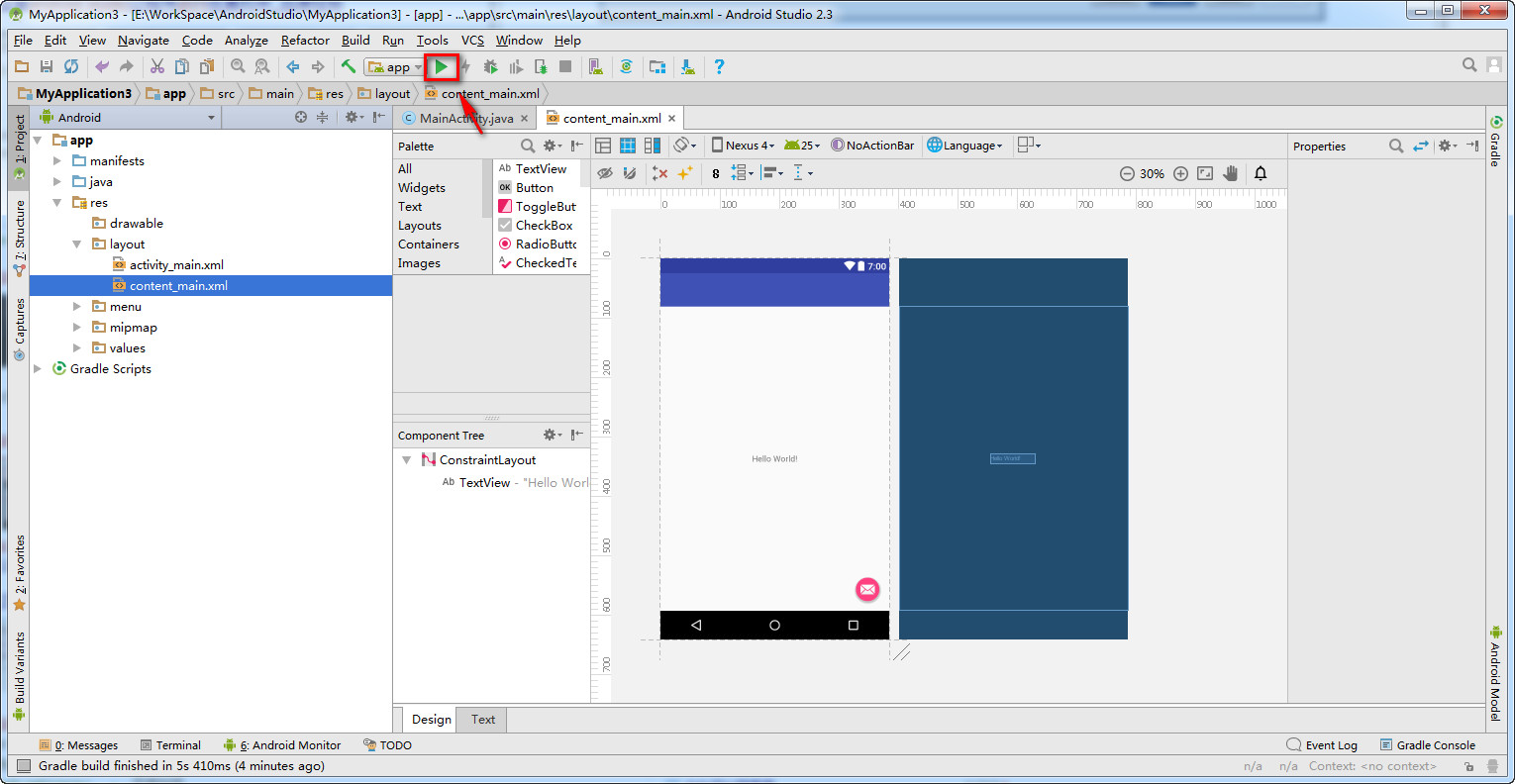Click the warnings bell icon in designer

pyautogui.click(x=1261, y=173)
